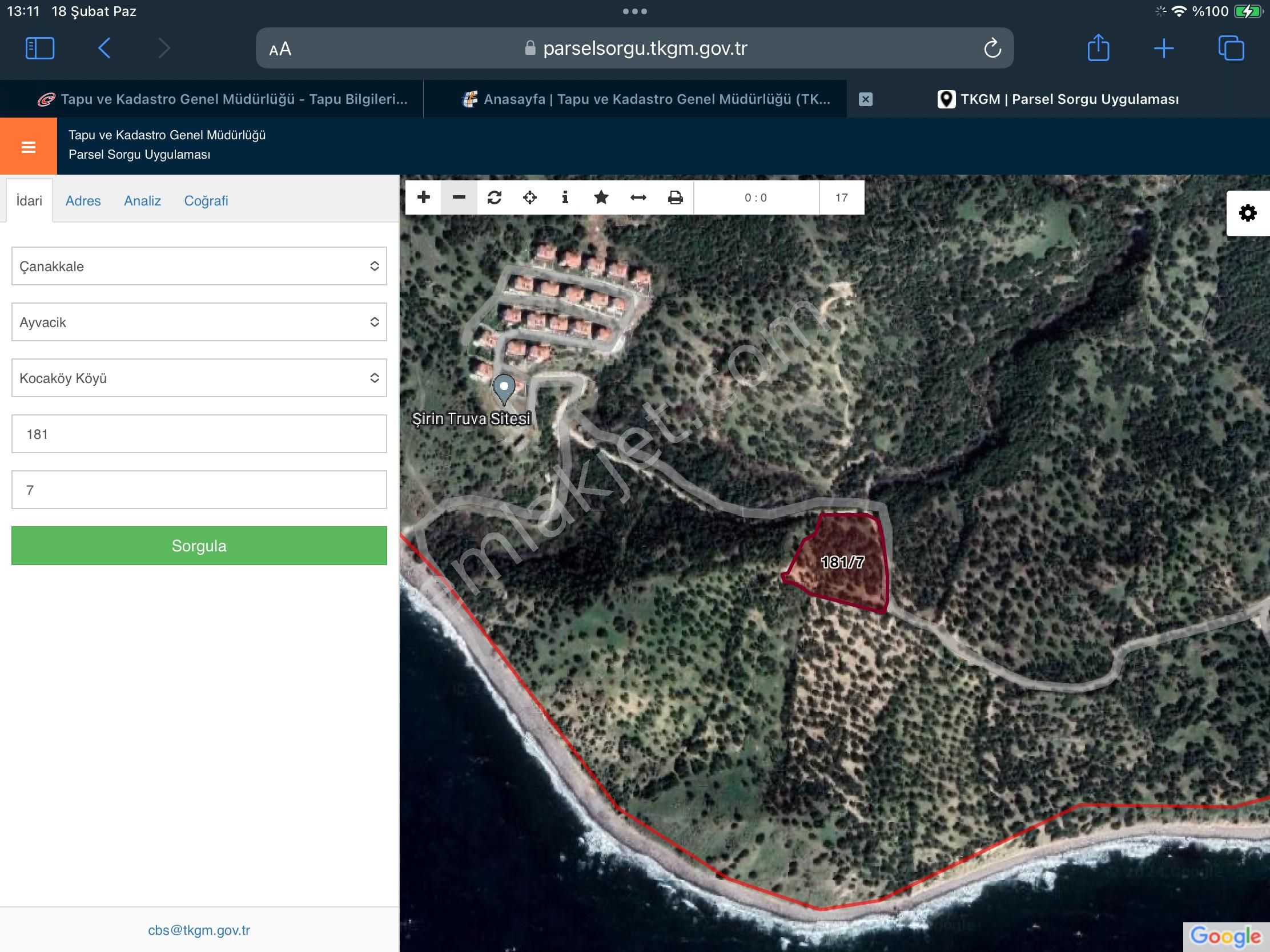Go back with Safari back arrow
Viewport: 1270px width, 952px height.
105,48
